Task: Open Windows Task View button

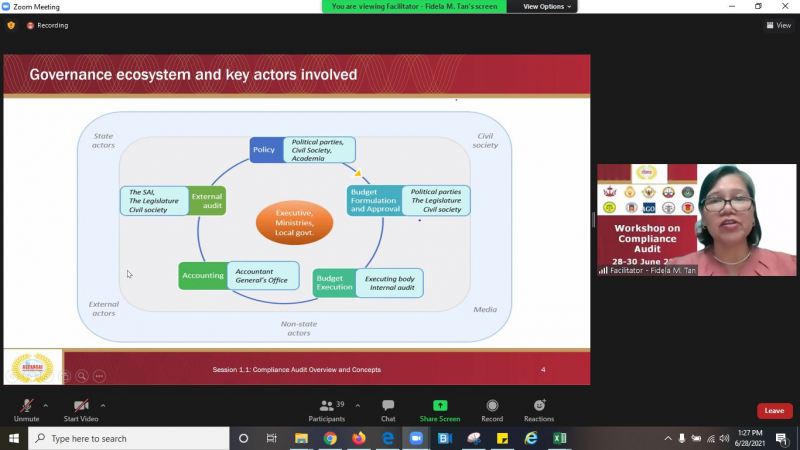Action: 271,438
